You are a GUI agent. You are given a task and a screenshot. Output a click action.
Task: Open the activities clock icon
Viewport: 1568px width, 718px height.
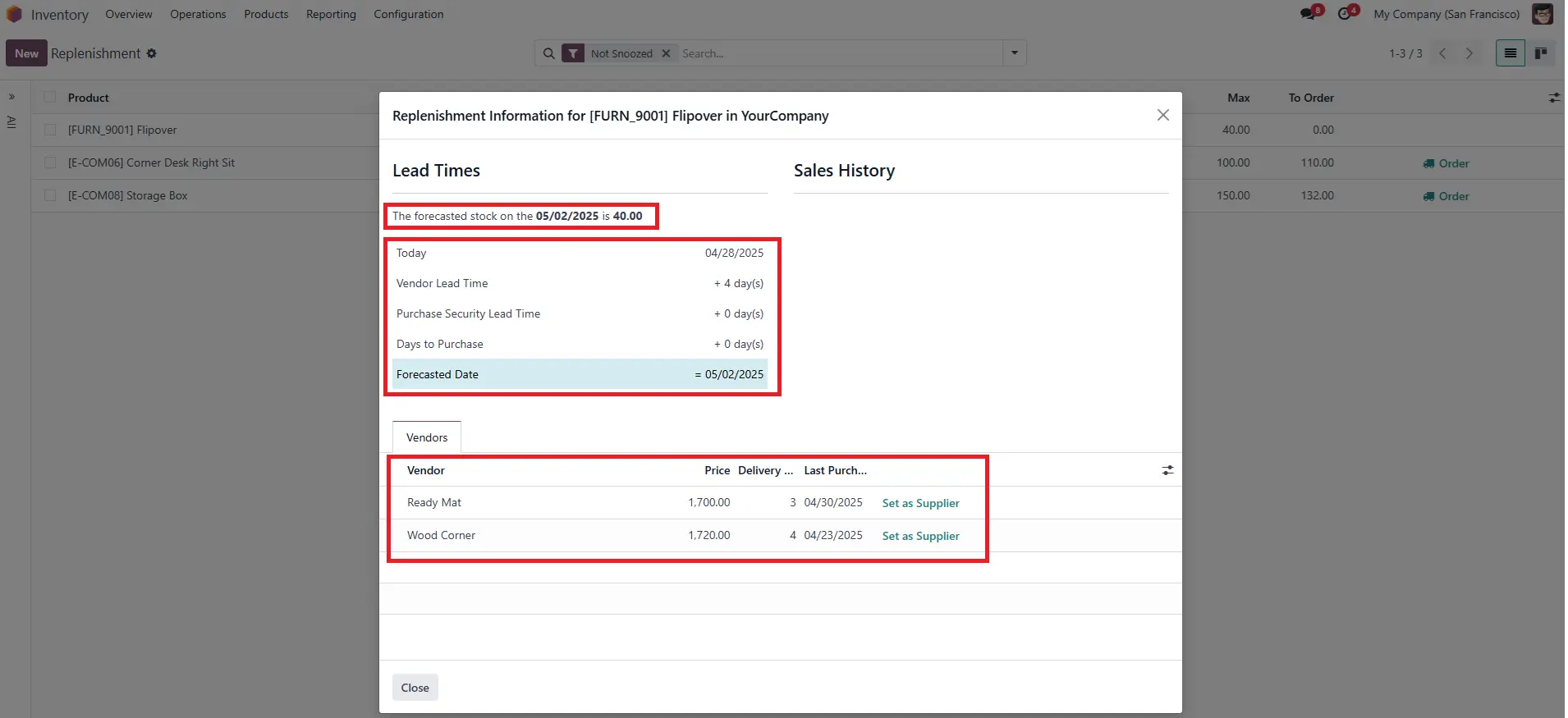(1345, 14)
